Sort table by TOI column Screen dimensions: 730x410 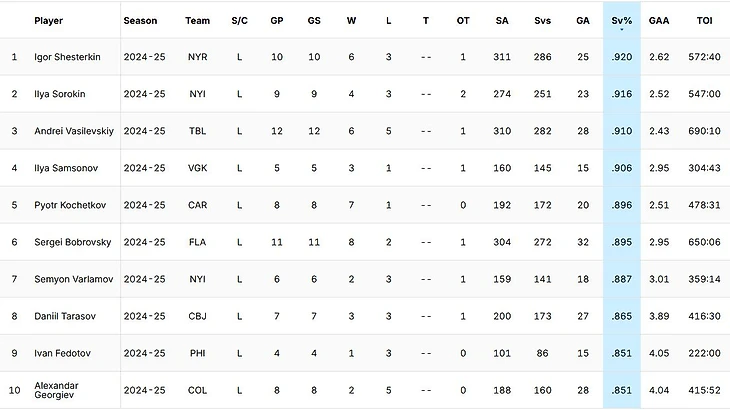coord(704,20)
